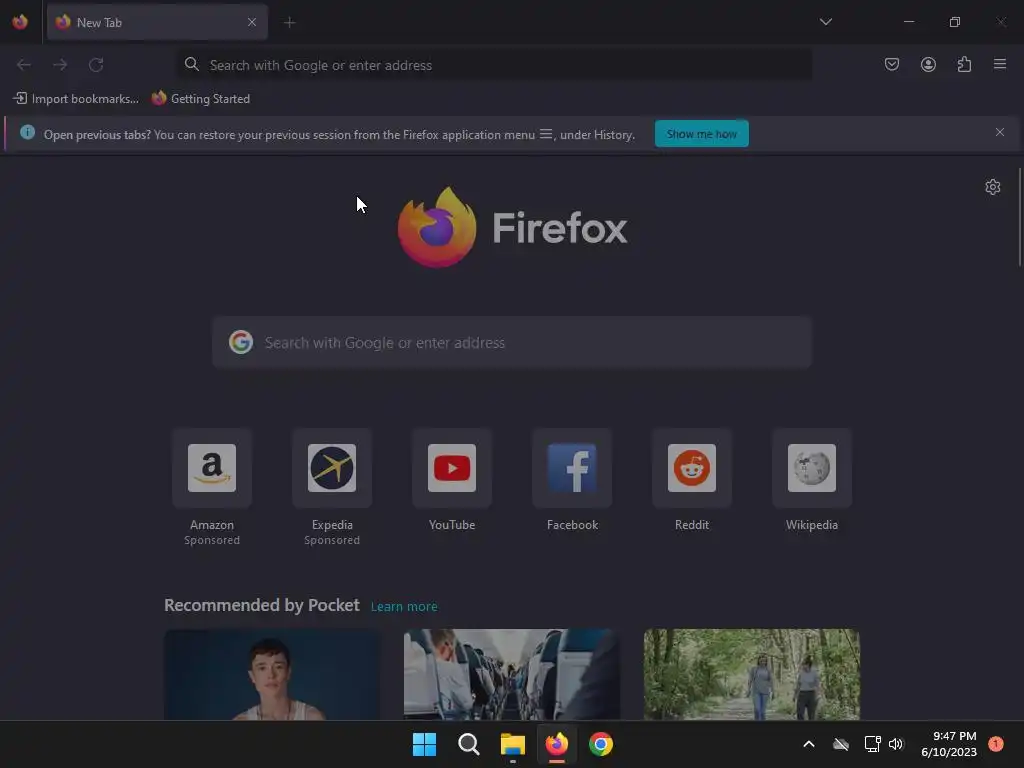The image size is (1024, 768).
Task: Open the Firefox View icon in tab strip
Action: pos(20,22)
